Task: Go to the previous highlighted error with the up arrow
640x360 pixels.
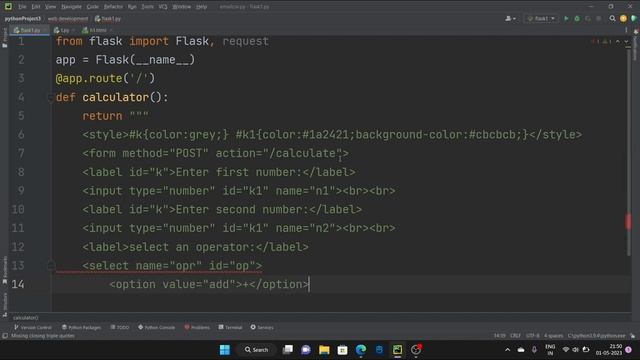Action: coord(618,42)
